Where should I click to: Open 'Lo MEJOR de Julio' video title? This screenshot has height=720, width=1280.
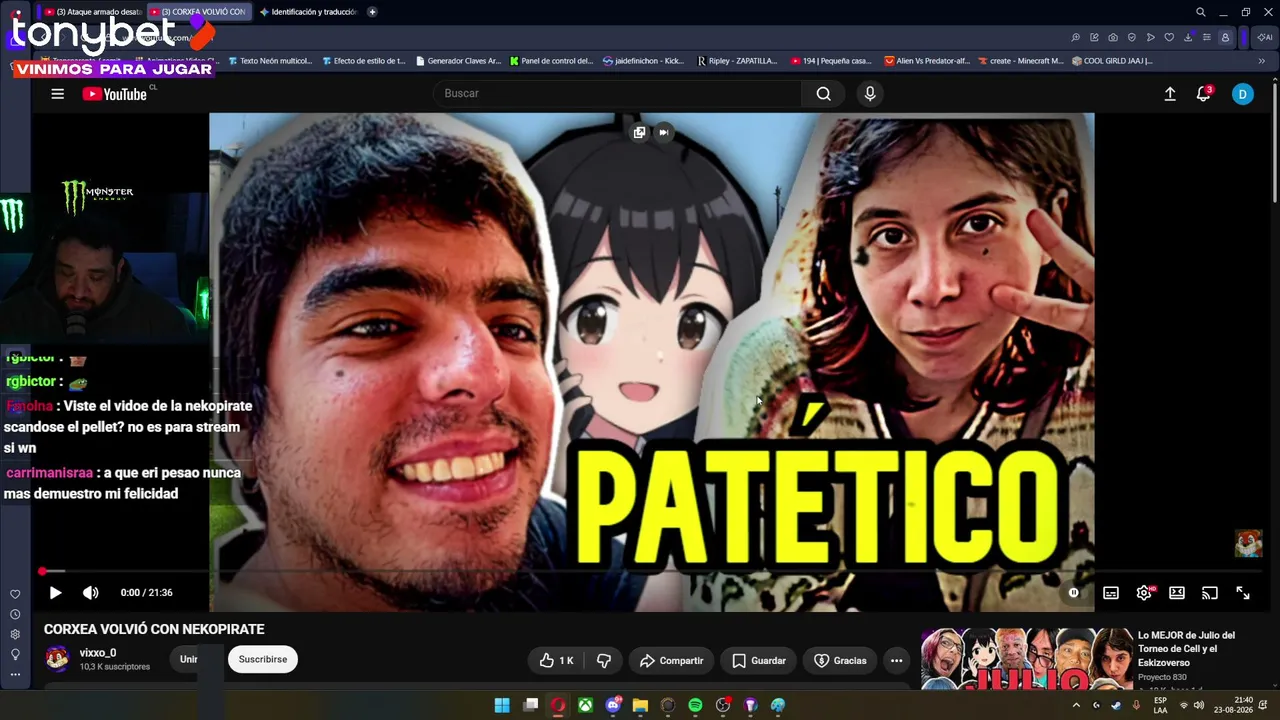[1187, 648]
